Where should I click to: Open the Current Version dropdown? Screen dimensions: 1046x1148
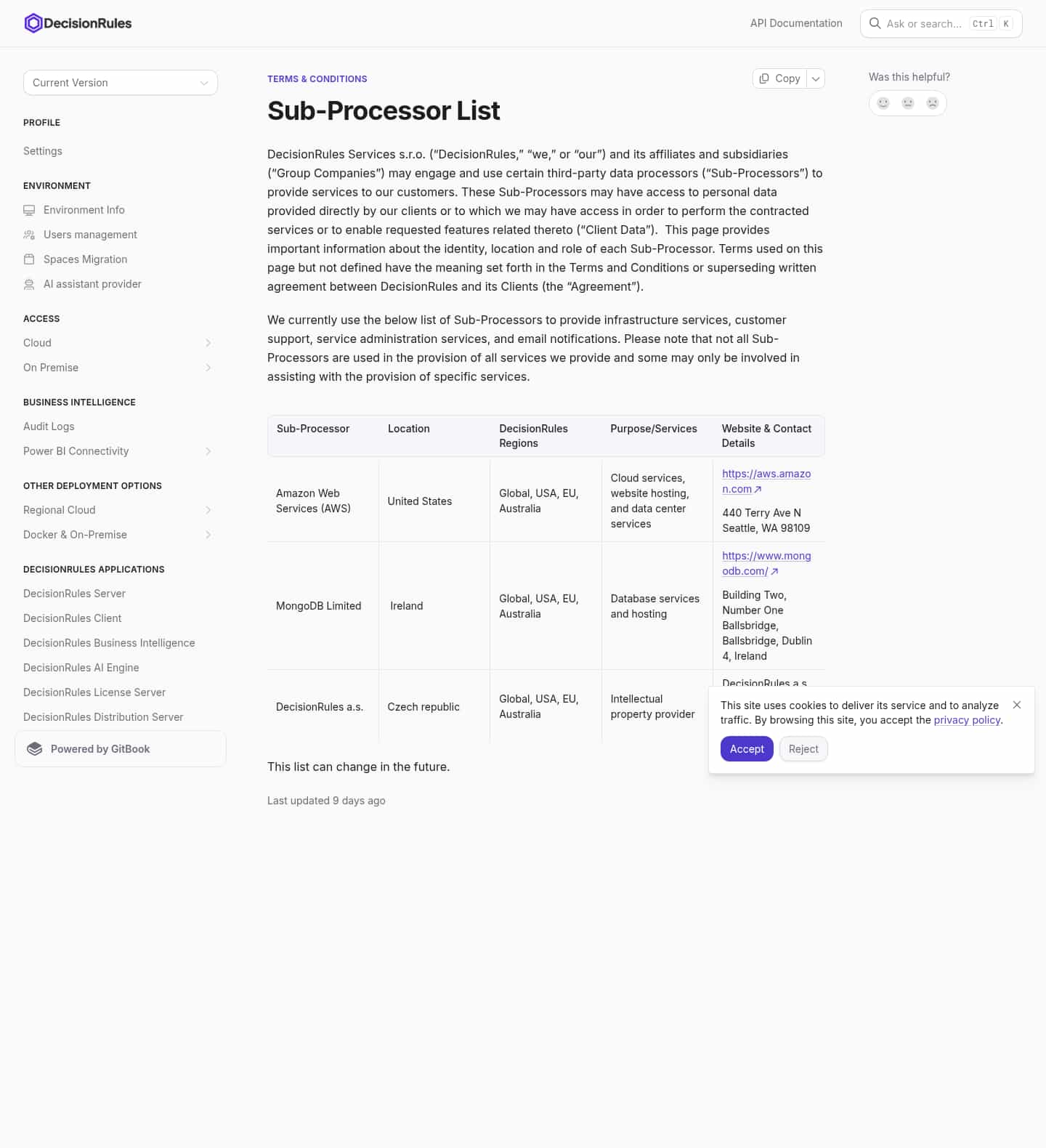[121, 83]
